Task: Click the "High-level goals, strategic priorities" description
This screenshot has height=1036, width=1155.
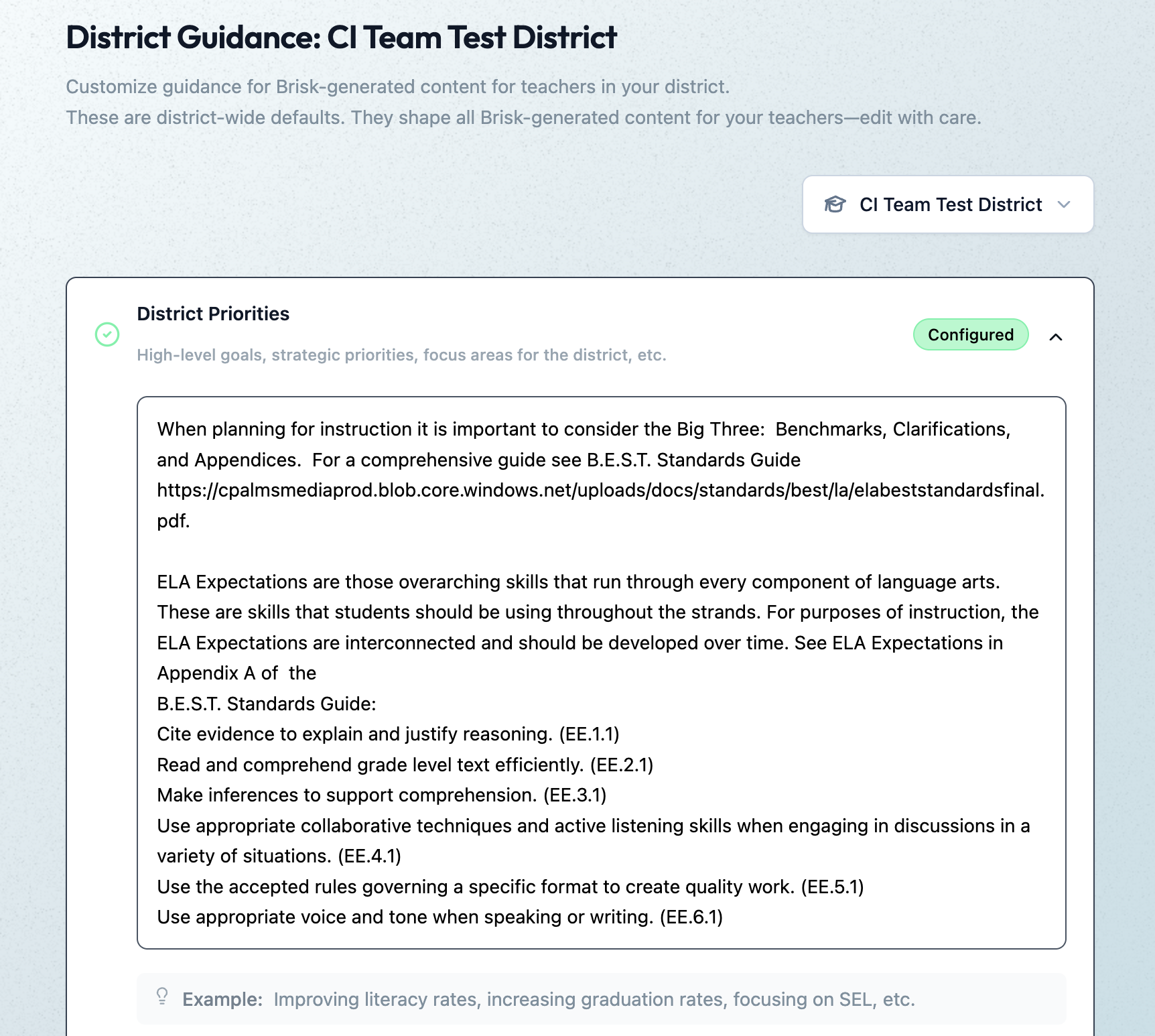Action: click(401, 355)
